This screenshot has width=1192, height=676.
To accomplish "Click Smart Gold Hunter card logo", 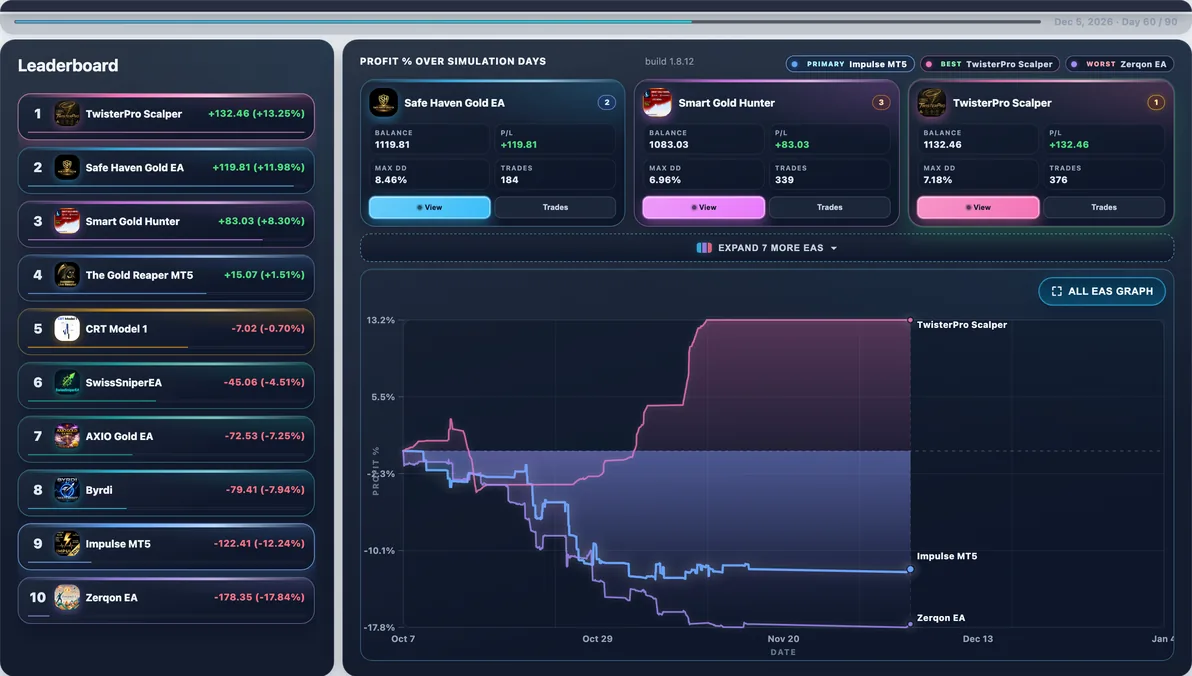I will pos(658,103).
